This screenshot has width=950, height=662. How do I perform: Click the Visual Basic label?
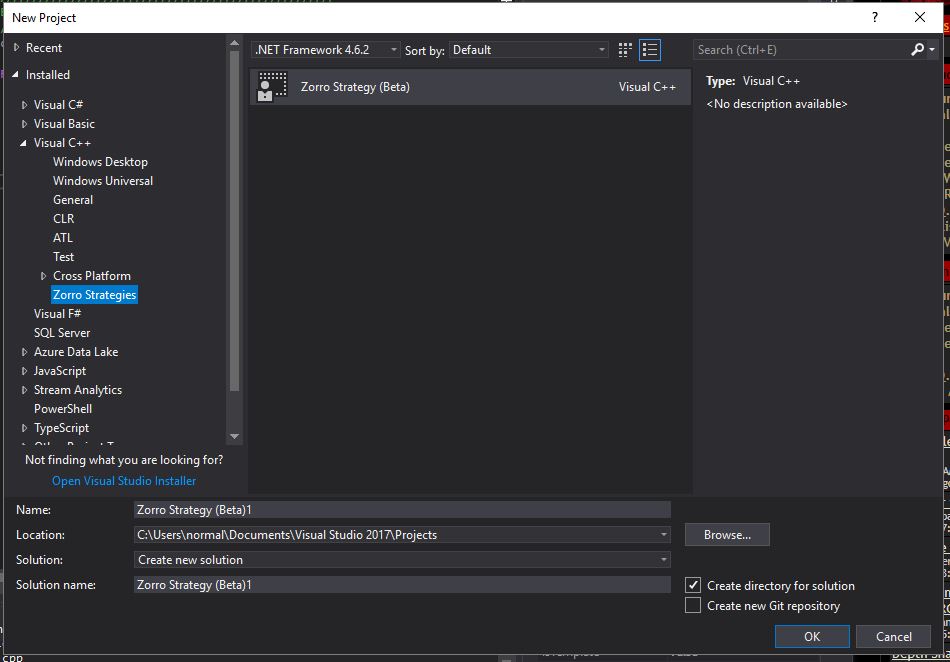tap(64, 124)
